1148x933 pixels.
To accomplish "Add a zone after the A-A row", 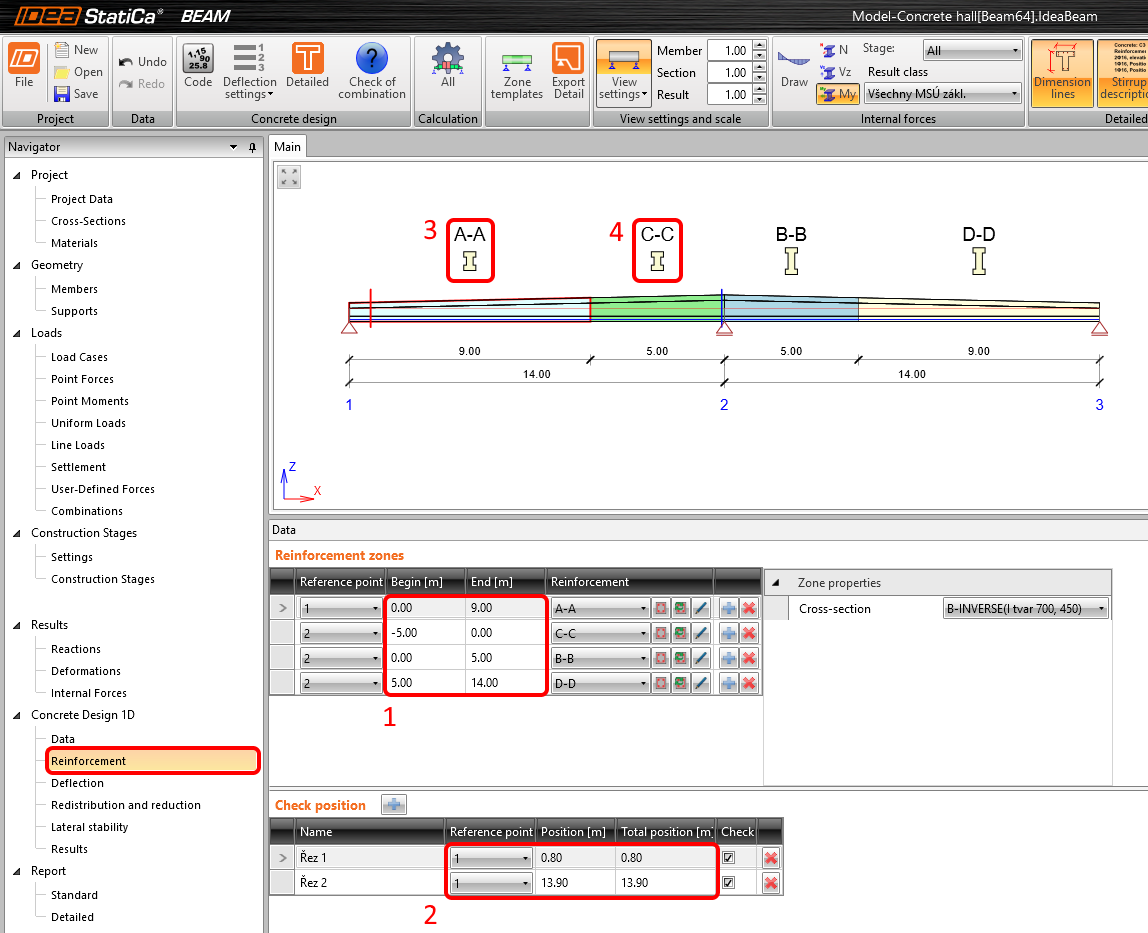I will click(x=728, y=608).
